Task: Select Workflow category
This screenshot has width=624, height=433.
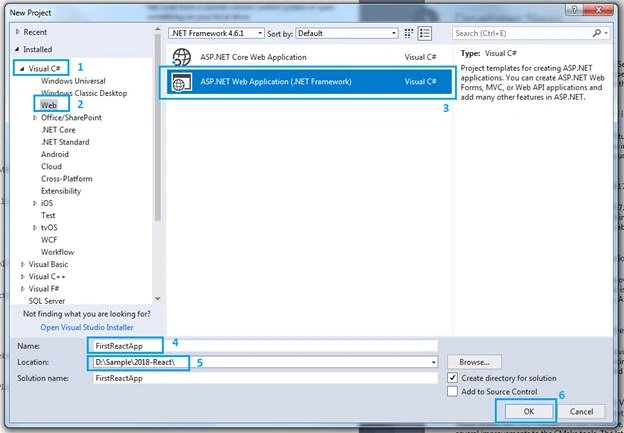Action: 57,252
